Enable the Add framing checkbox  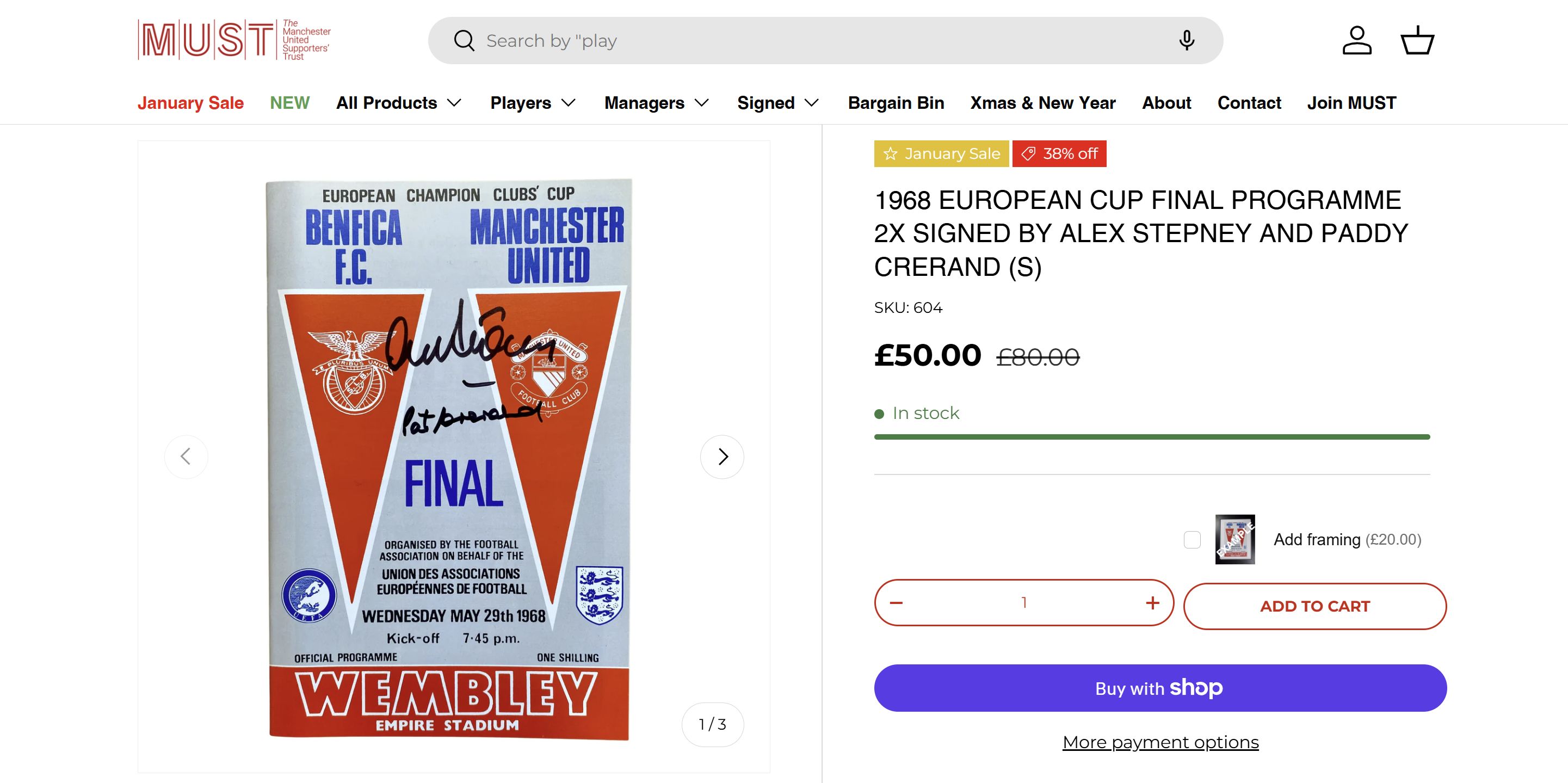1192,539
